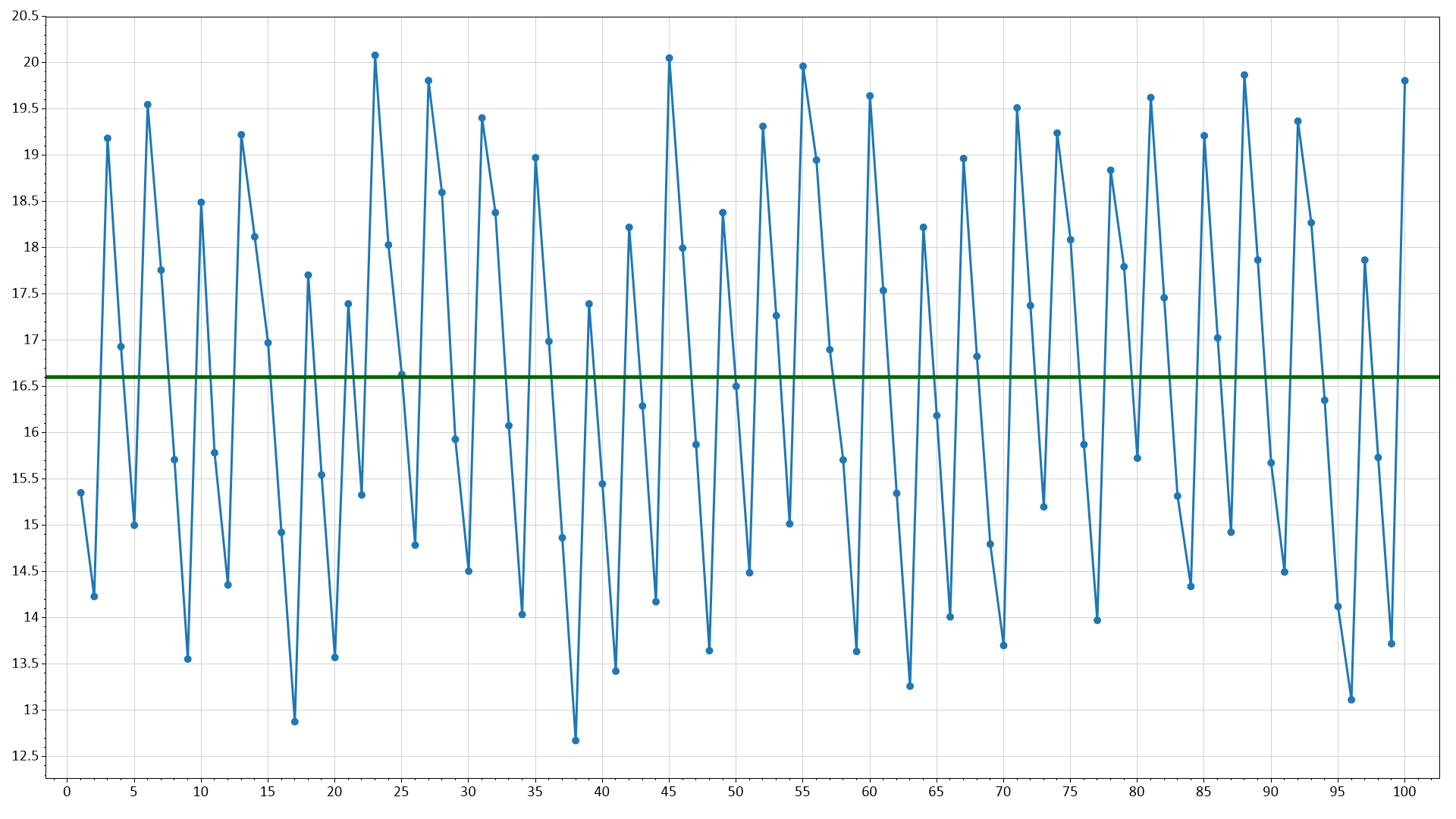Viewport: 1456px width, 819px height.
Task: Select the last data point at x=100
Action: click(x=1404, y=80)
